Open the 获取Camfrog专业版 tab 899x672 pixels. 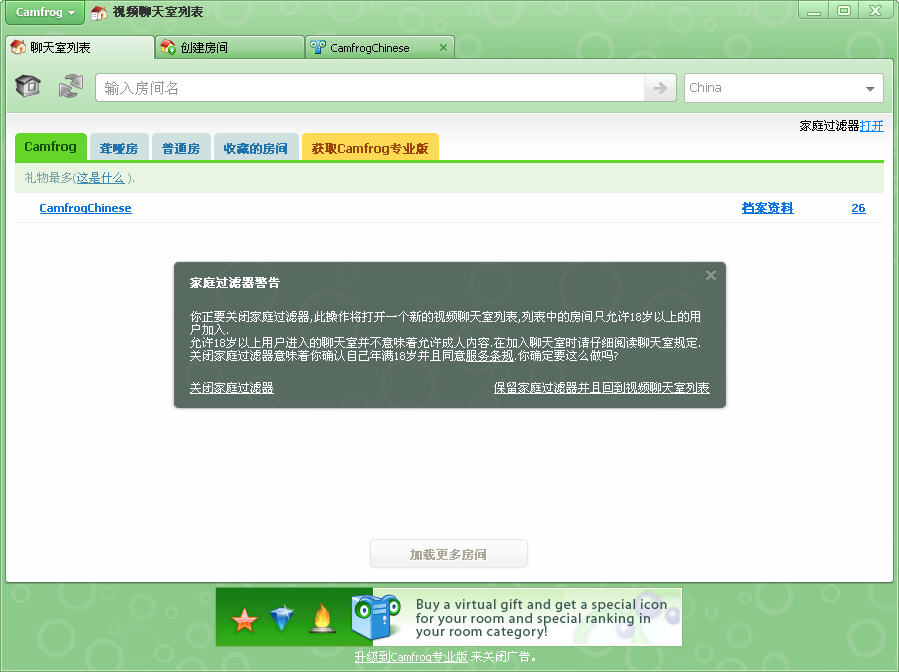tap(370, 148)
